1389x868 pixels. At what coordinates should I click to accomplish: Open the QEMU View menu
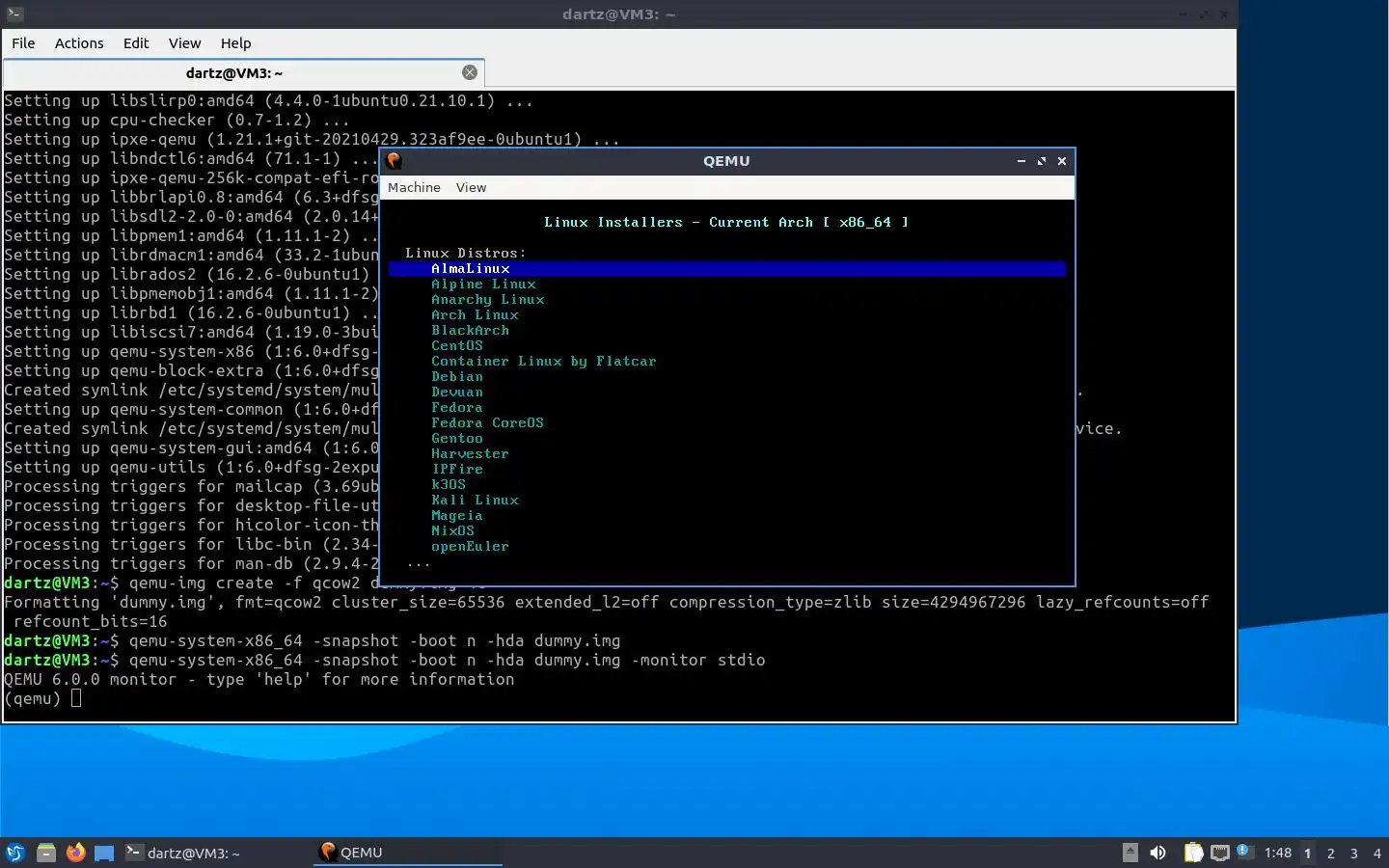[471, 187]
